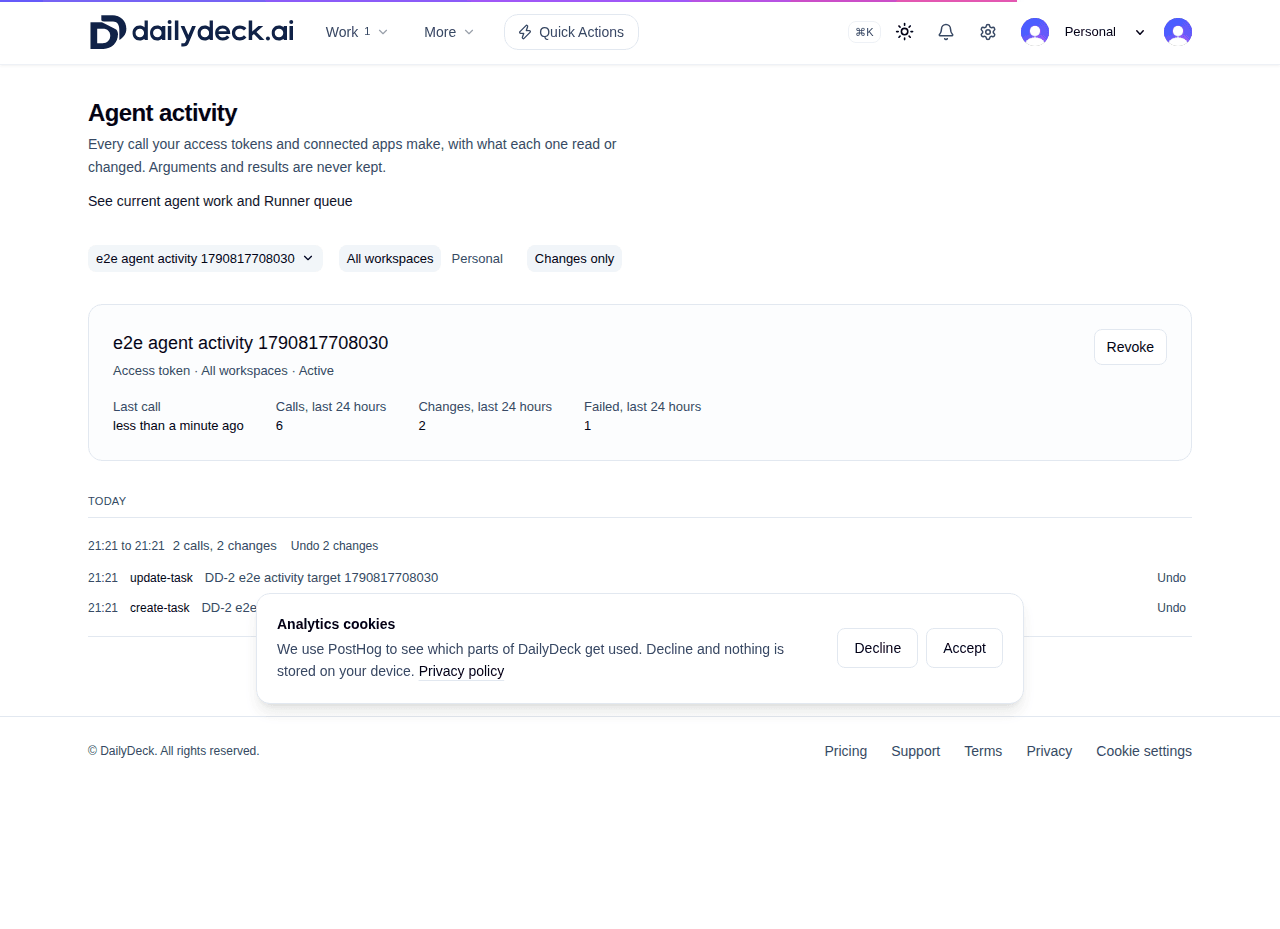Open the Privacy policy link in cookie banner
Screen dimensions: 1280x929
[461, 671]
